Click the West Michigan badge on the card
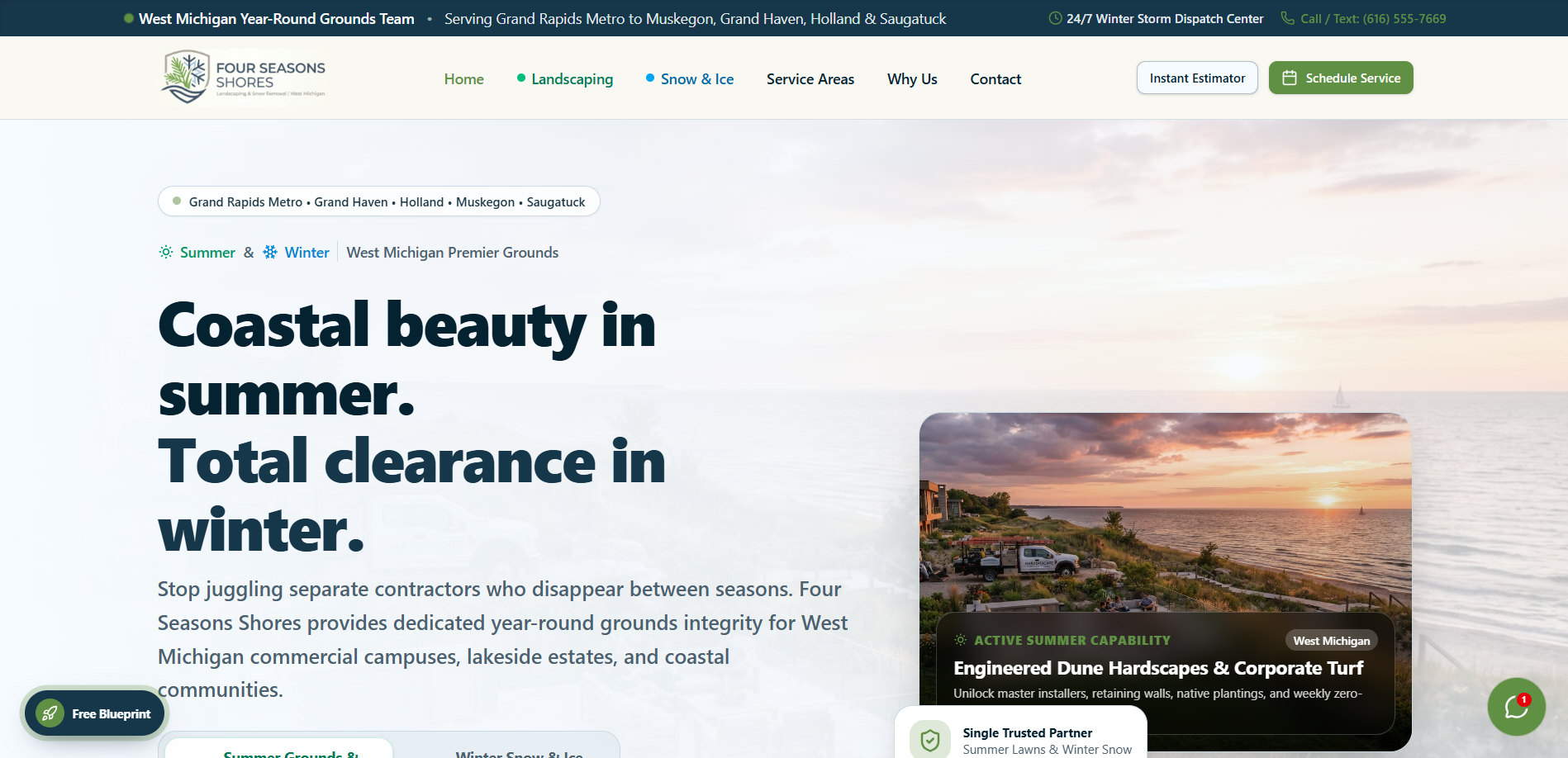The height and width of the screenshot is (758, 1568). coord(1331,641)
